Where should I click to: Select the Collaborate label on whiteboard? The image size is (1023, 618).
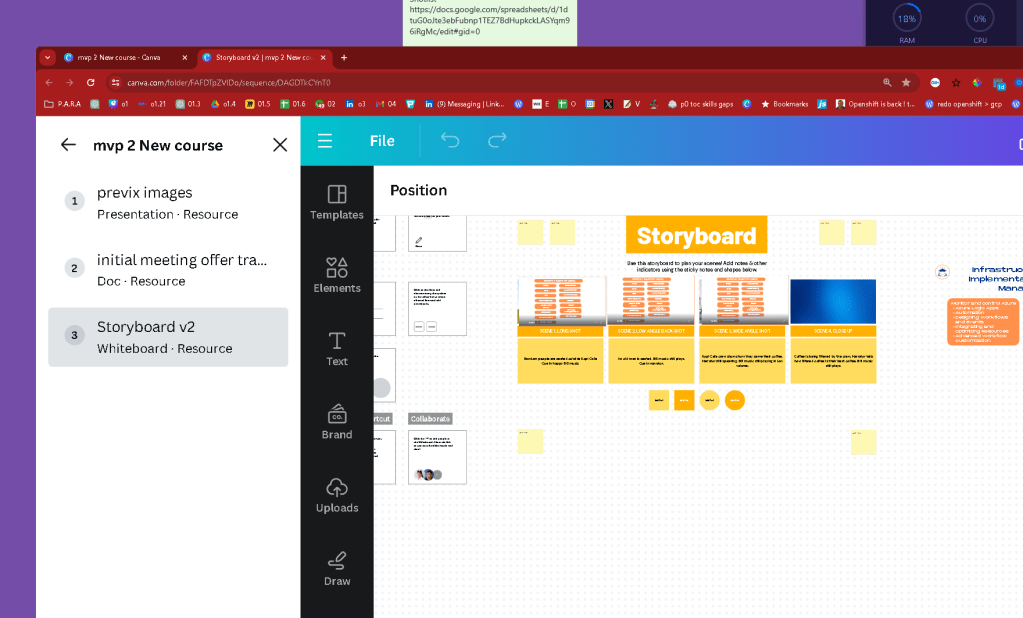(x=430, y=419)
